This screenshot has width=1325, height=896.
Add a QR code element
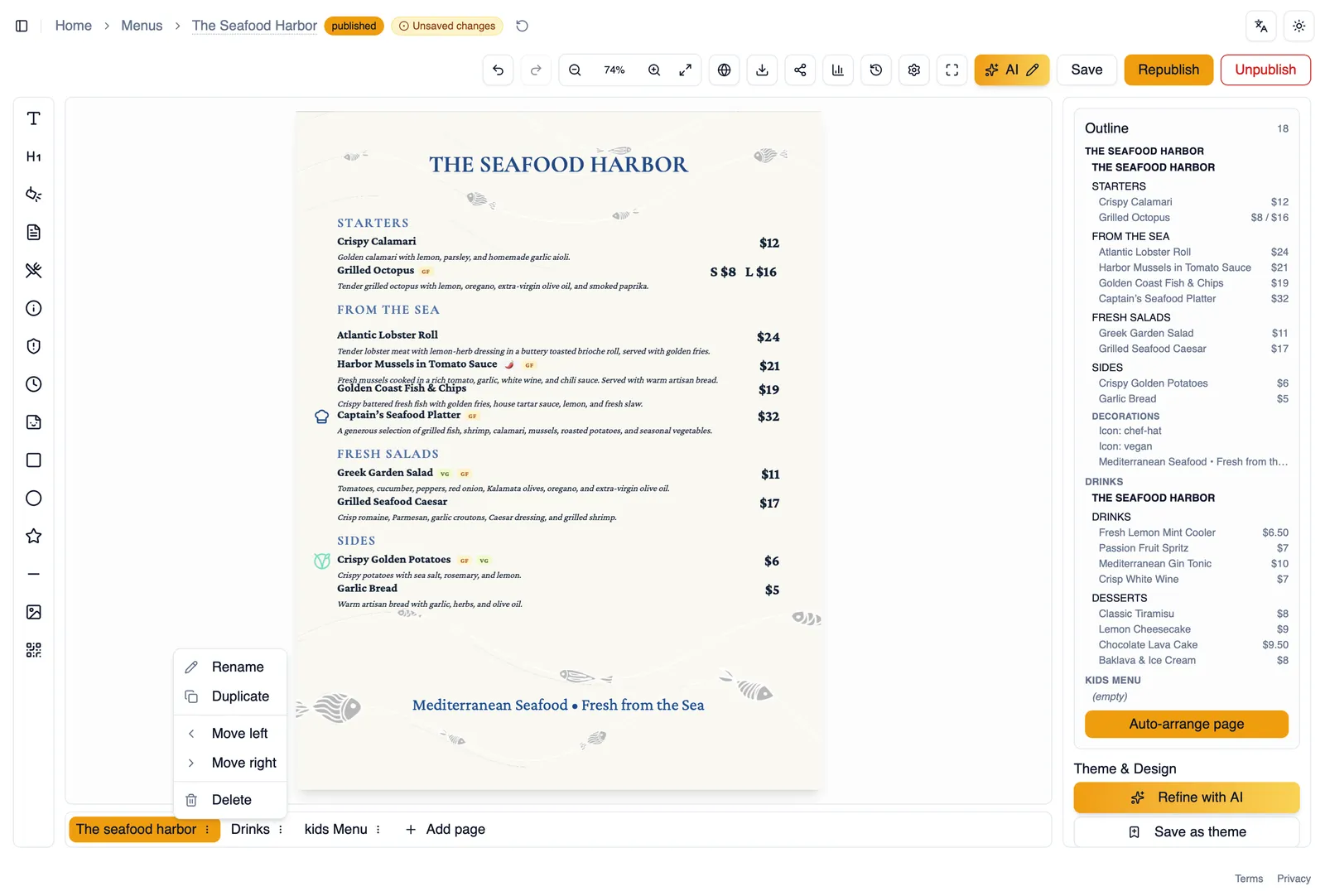[x=33, y=650]
